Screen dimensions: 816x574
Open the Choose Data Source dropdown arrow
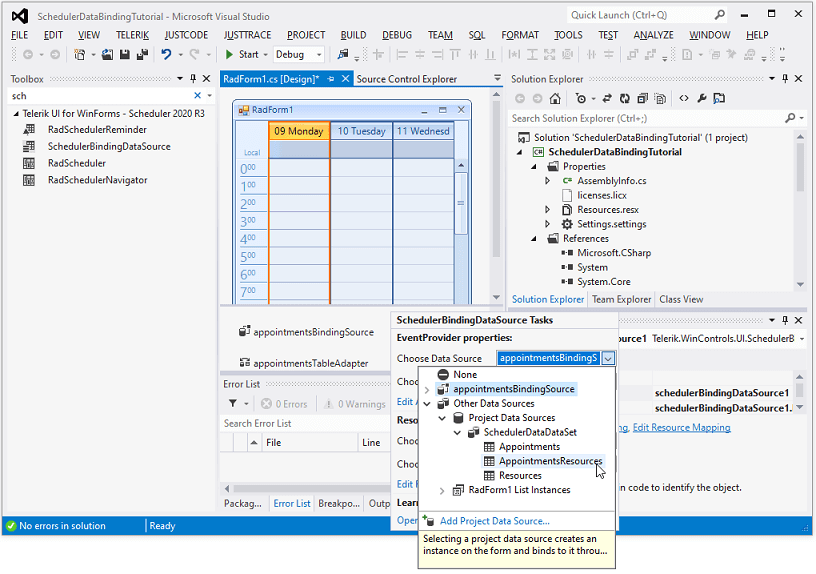[x=608, y=358]
